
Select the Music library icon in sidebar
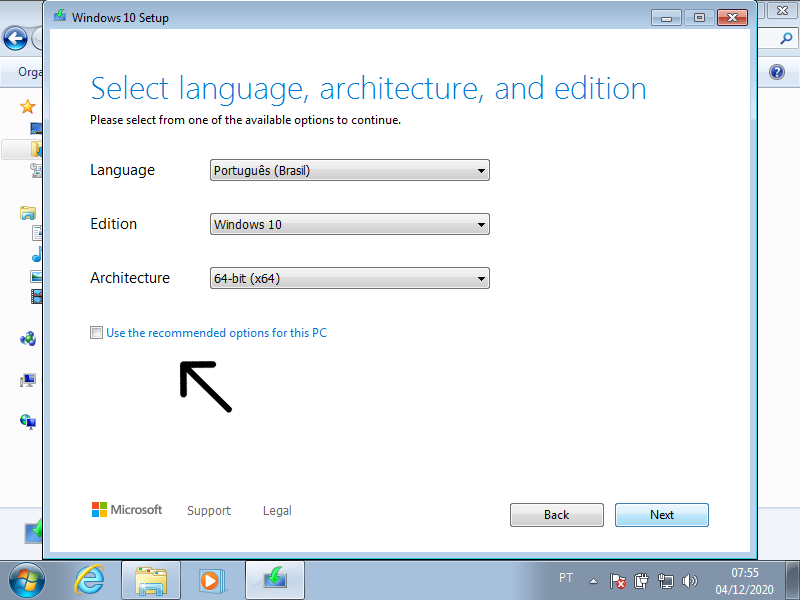37,254
